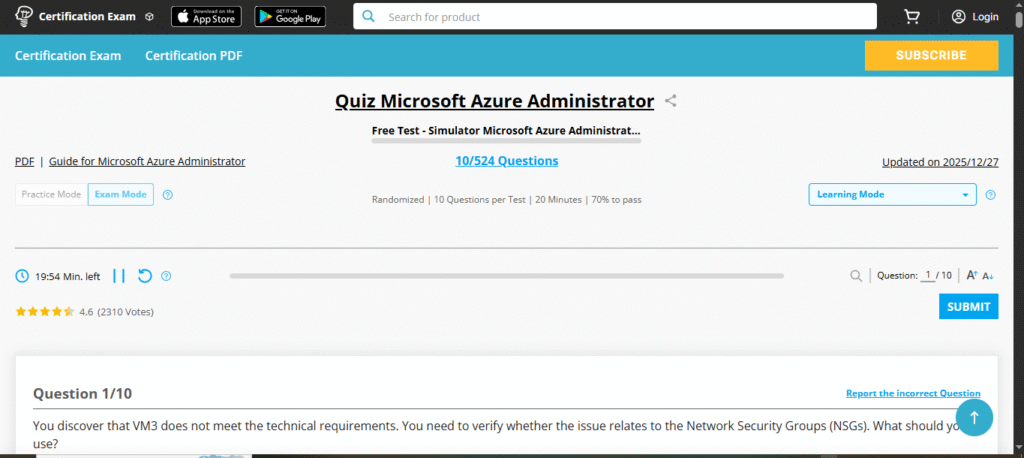The width and height of the screenshot is (1024, 458).
Task: Submit the quiz answers
Action: click(x=968, y=307)
